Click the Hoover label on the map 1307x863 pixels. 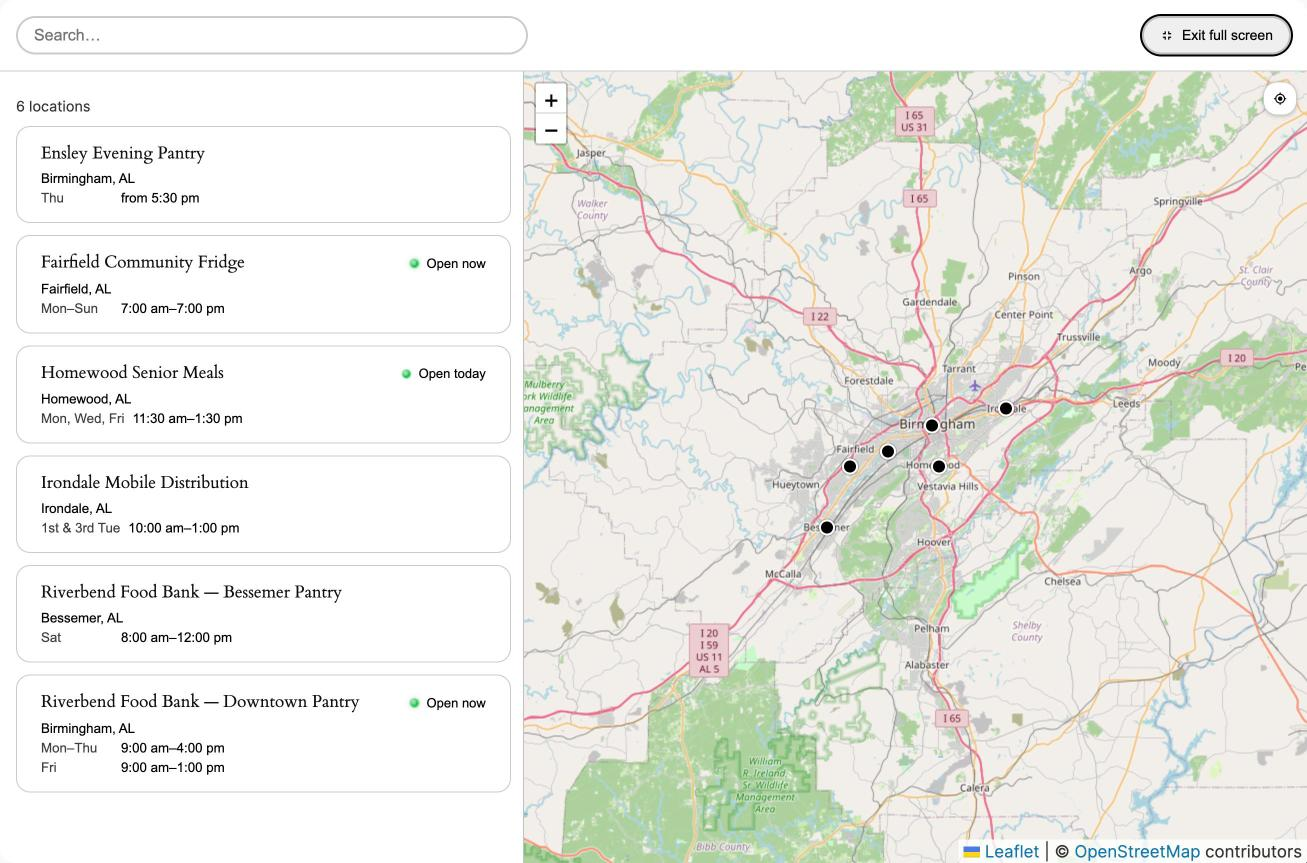[x=934, y=542]
